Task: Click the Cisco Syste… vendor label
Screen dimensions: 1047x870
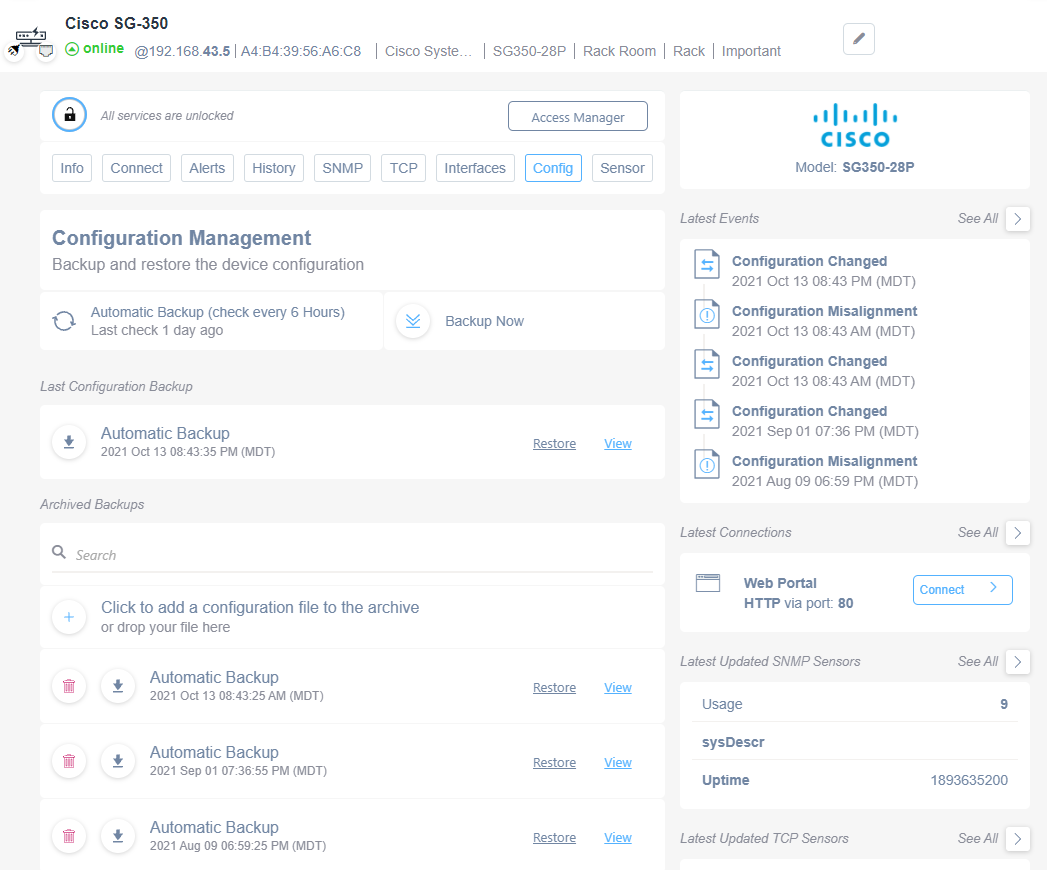Action: pos(428,51)
